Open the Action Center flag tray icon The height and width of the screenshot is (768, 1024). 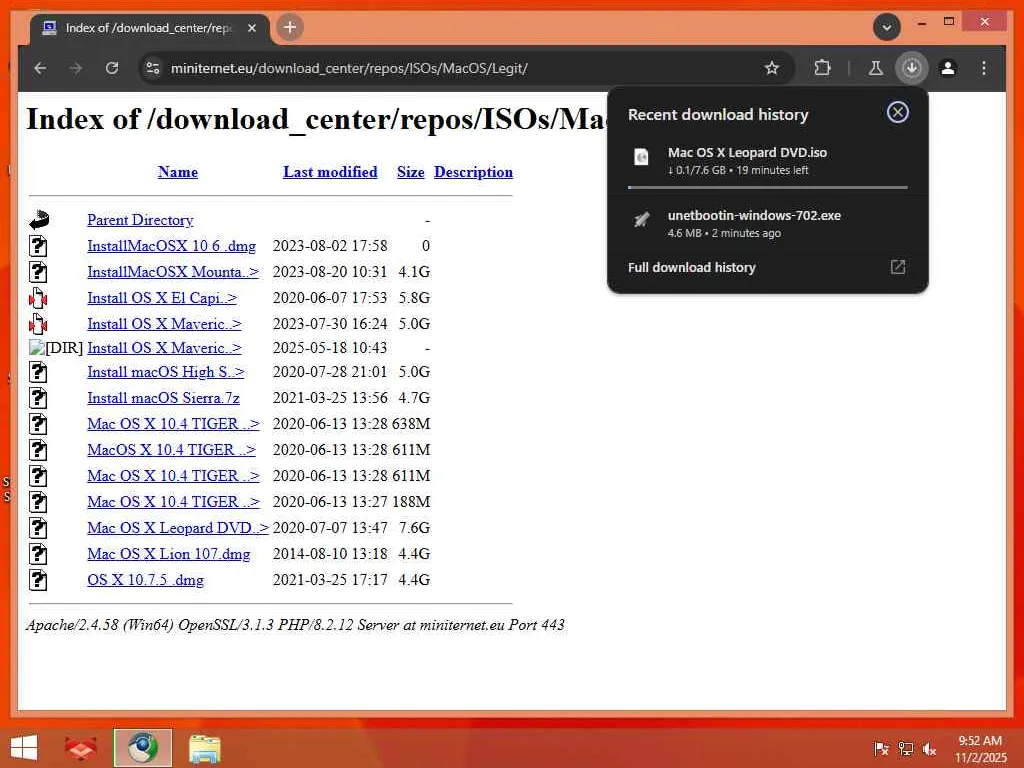pos(881,749)
